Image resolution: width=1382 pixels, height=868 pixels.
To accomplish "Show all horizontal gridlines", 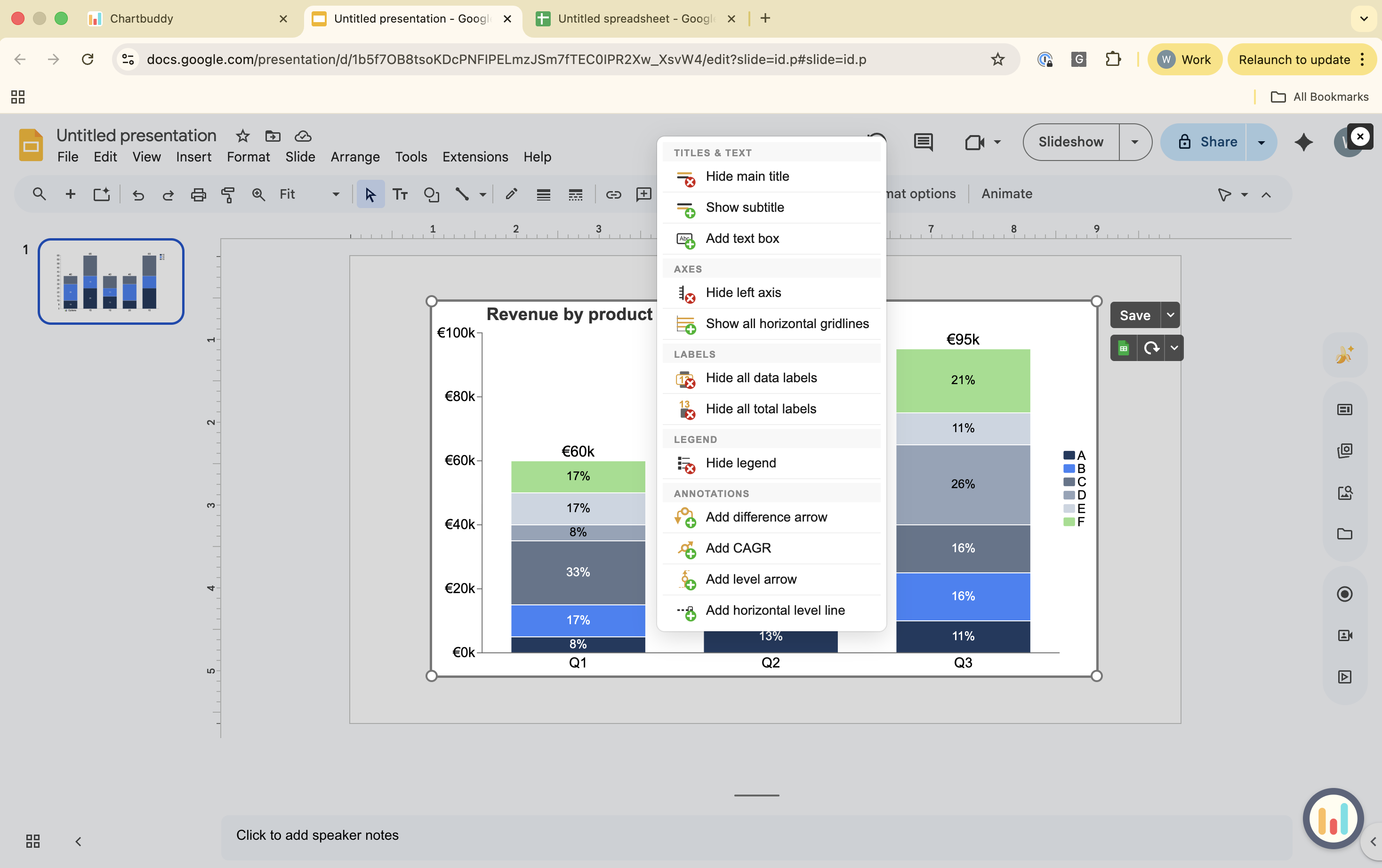I will 787,323.
